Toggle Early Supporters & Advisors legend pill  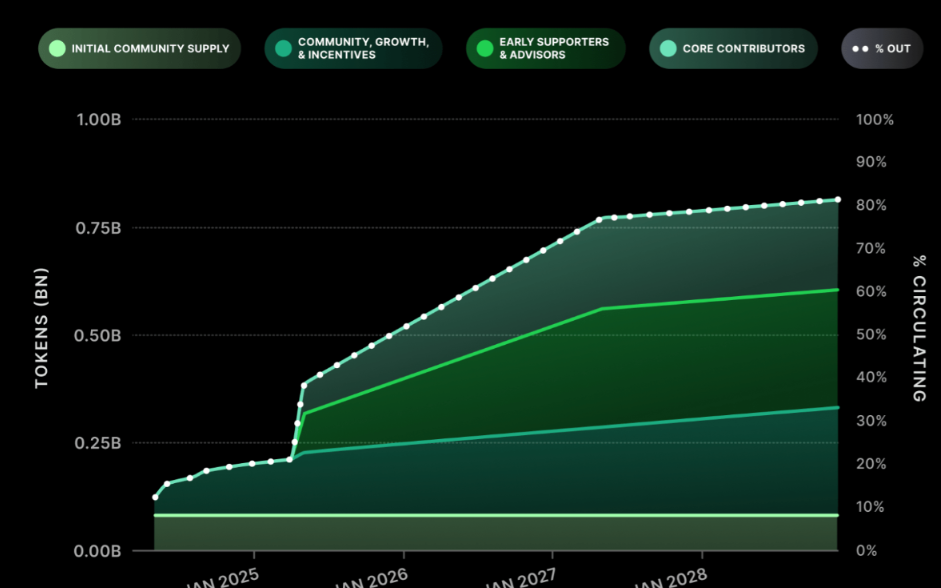click(x=546, y=49)
